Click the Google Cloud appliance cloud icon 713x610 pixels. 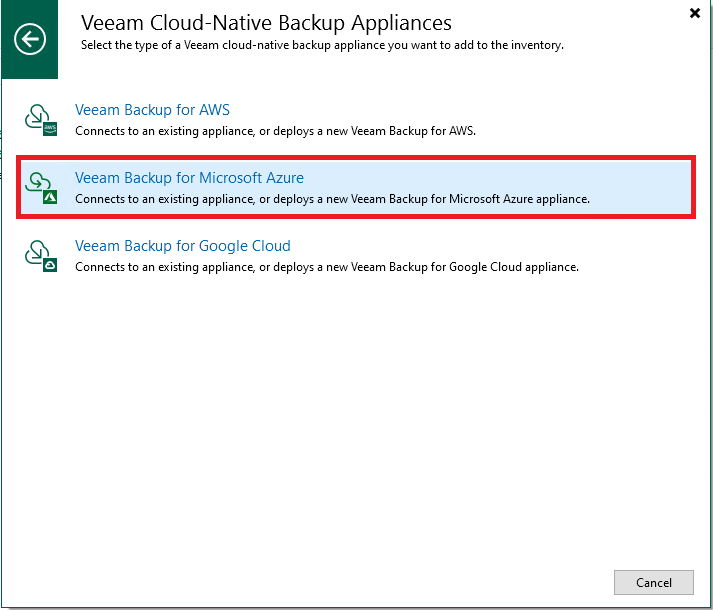coord(41,256)
